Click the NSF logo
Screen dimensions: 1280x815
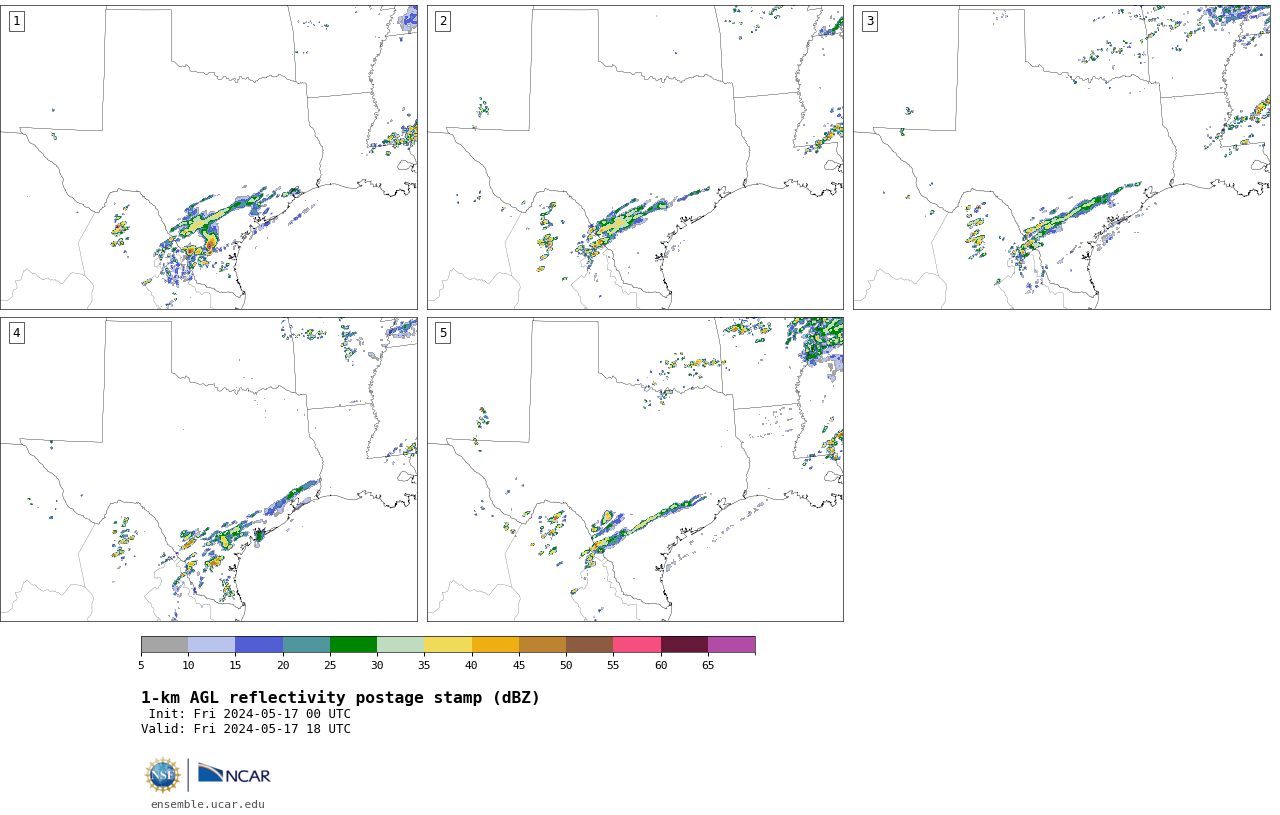[163, 775]
